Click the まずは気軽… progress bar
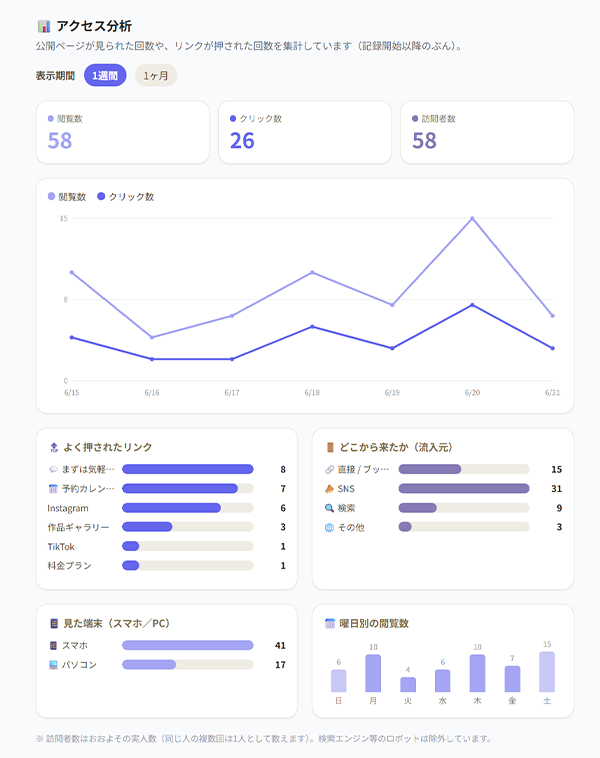The height and width of the screenshot is (758, 600). pos(188,469)
